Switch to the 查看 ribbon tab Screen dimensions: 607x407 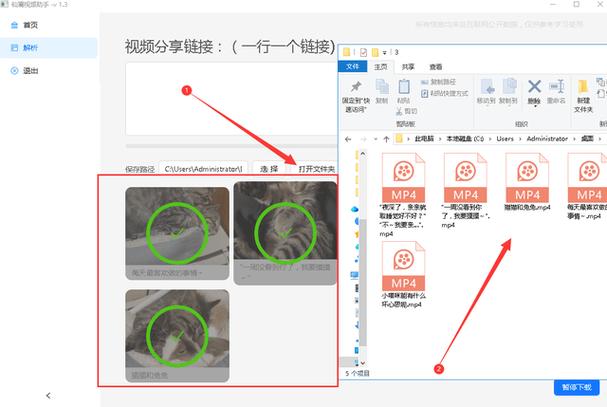(x=436, y=67)
